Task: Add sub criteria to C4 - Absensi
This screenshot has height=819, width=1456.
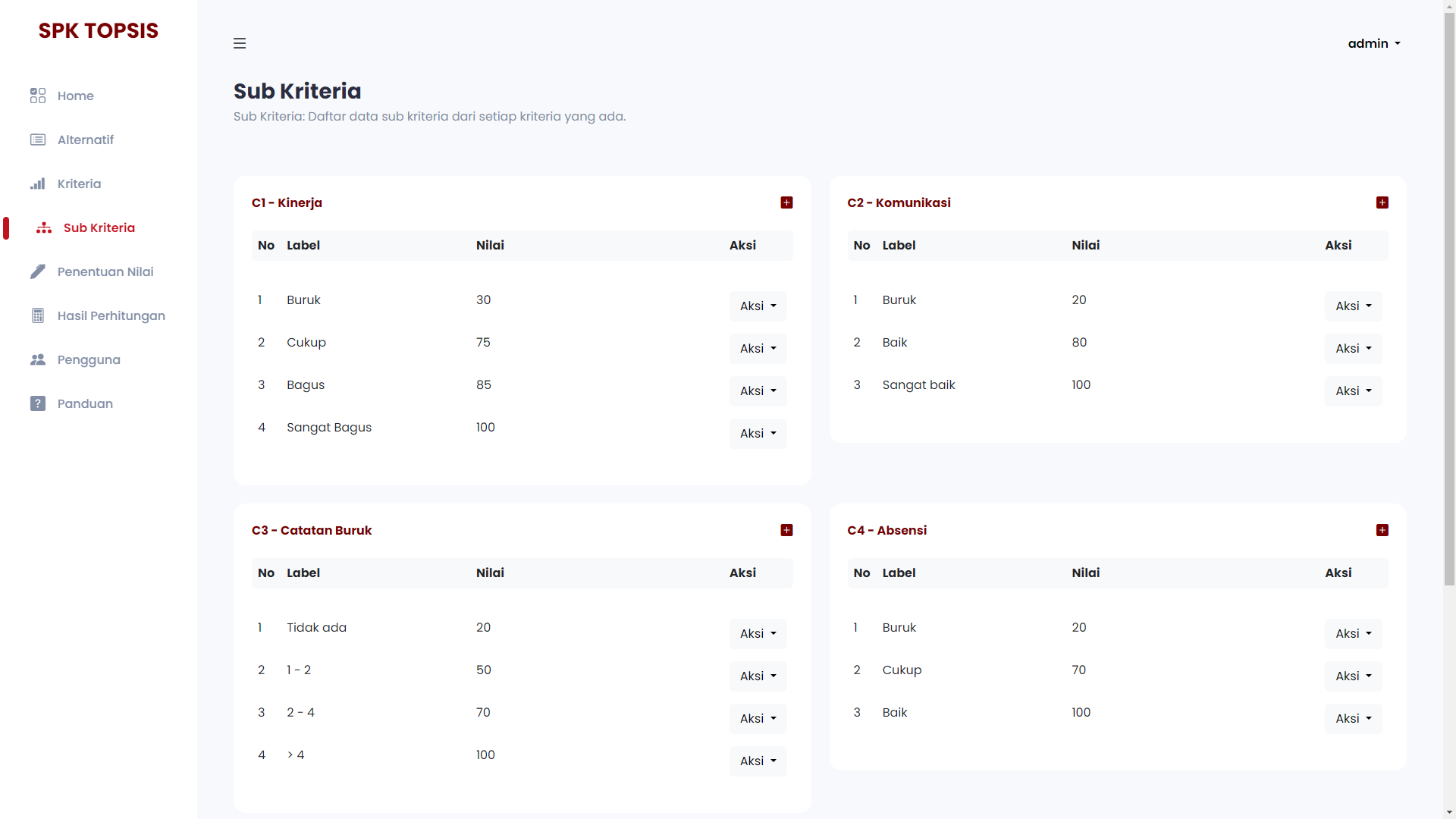Action: (1382, 530)
